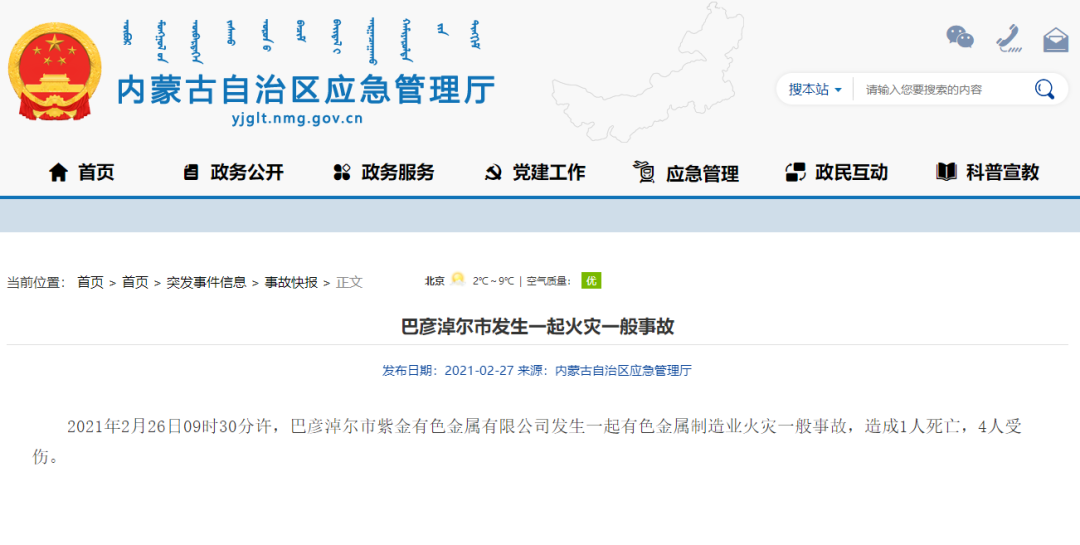The width and height of the screenshot is (1080, 545).
Task: Go to 突发事件信息 breadcrumb
Action: 206,282
